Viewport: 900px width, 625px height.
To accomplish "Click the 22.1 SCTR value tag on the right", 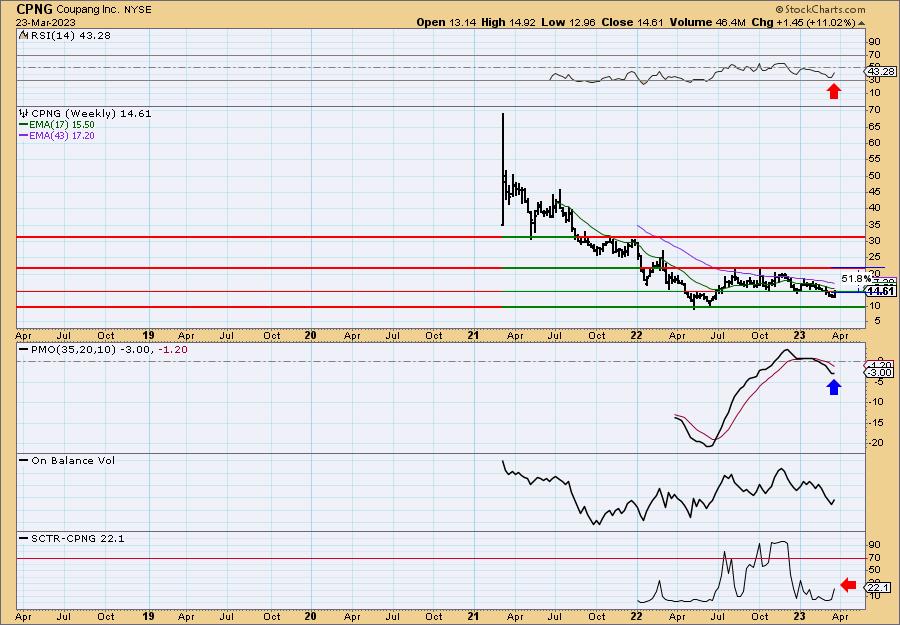I will [x=879, y=587].
